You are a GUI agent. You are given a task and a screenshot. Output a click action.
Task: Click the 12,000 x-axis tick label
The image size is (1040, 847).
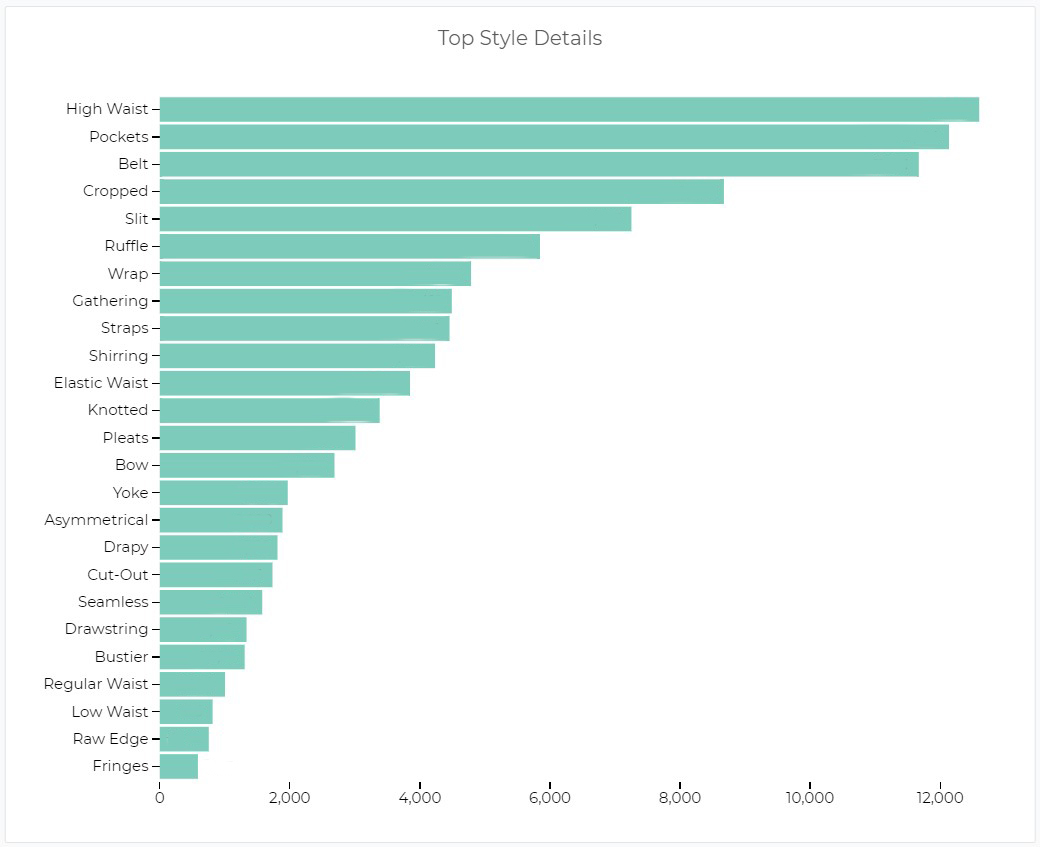click(939, 799)
